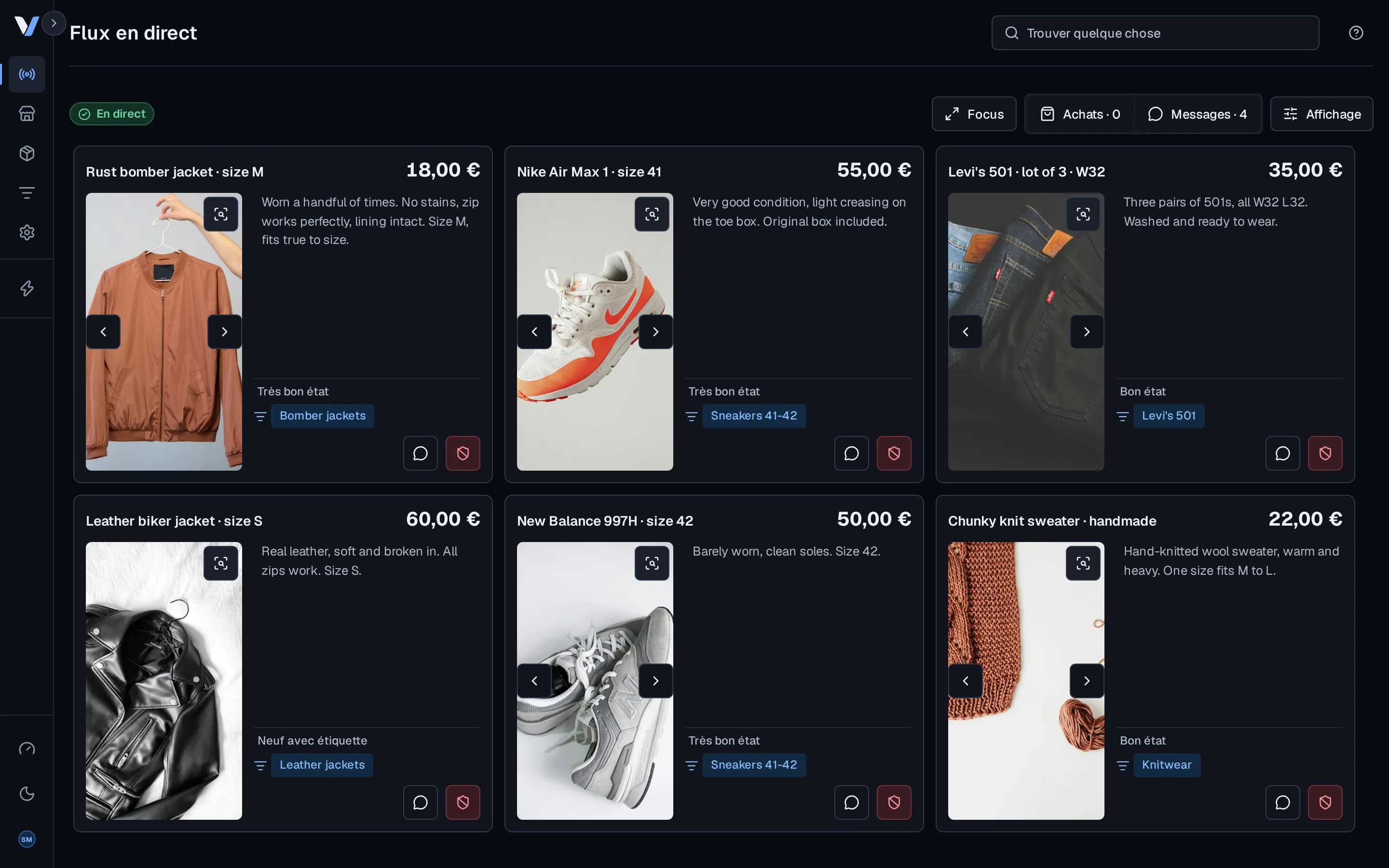Zoom the Rust bomber jacket photo
Image resolution: width=1389 pixels, height=868 pixels.
tap(221, 214)
